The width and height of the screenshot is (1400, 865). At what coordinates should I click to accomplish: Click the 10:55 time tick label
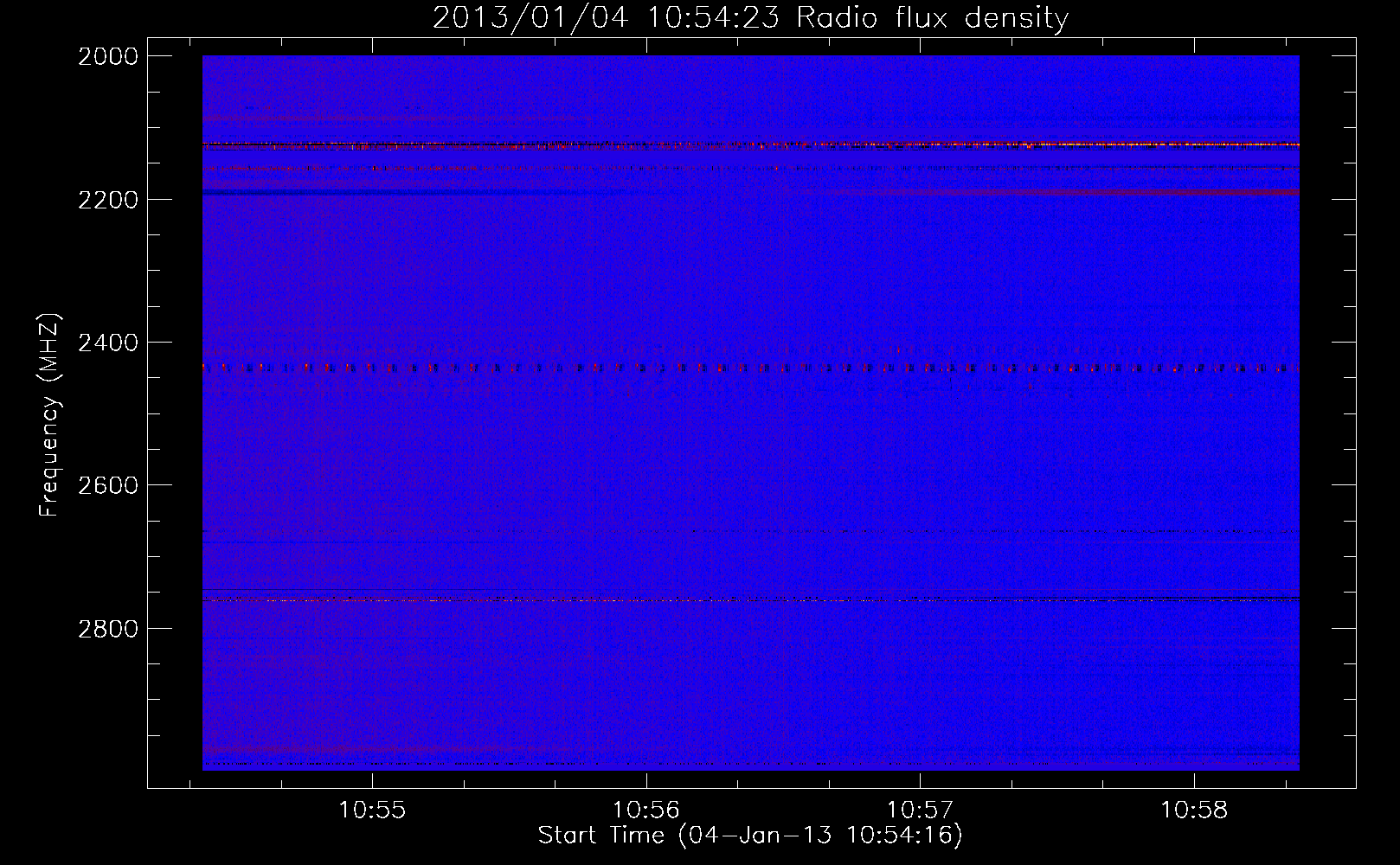click(x=372, y=811)
